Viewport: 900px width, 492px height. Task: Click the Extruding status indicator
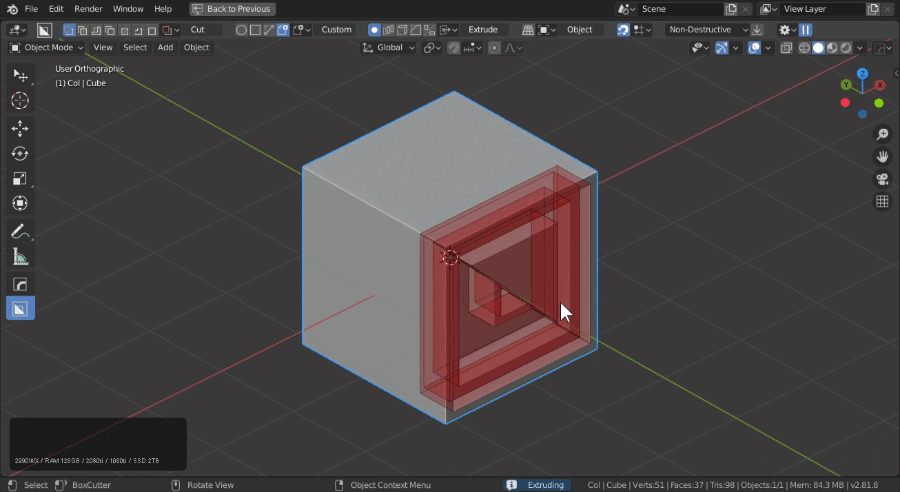[x=538, y=485]
